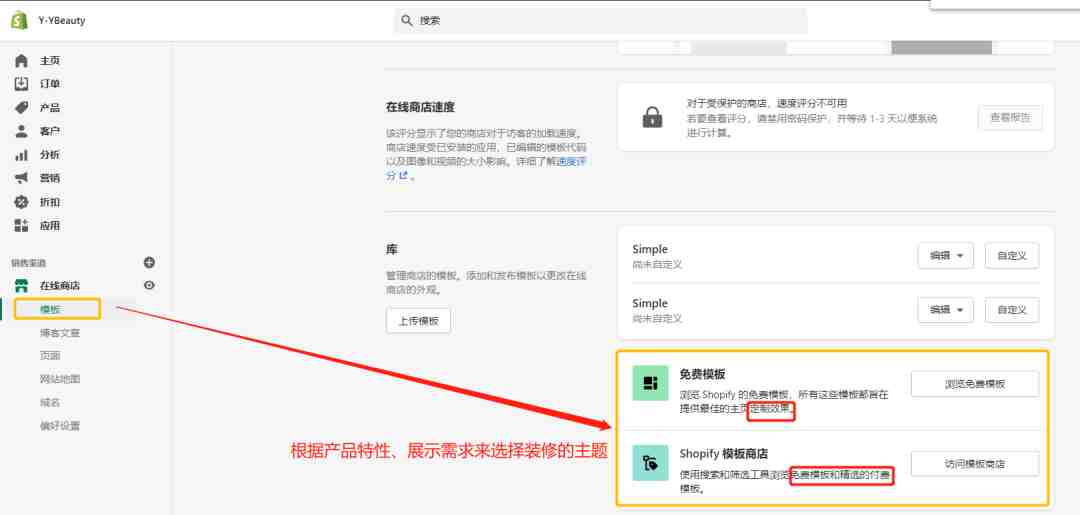Click the 上传模板 button
Image resolution: width=1080 pixels, height=515 pixels.
tap(418, 321)
